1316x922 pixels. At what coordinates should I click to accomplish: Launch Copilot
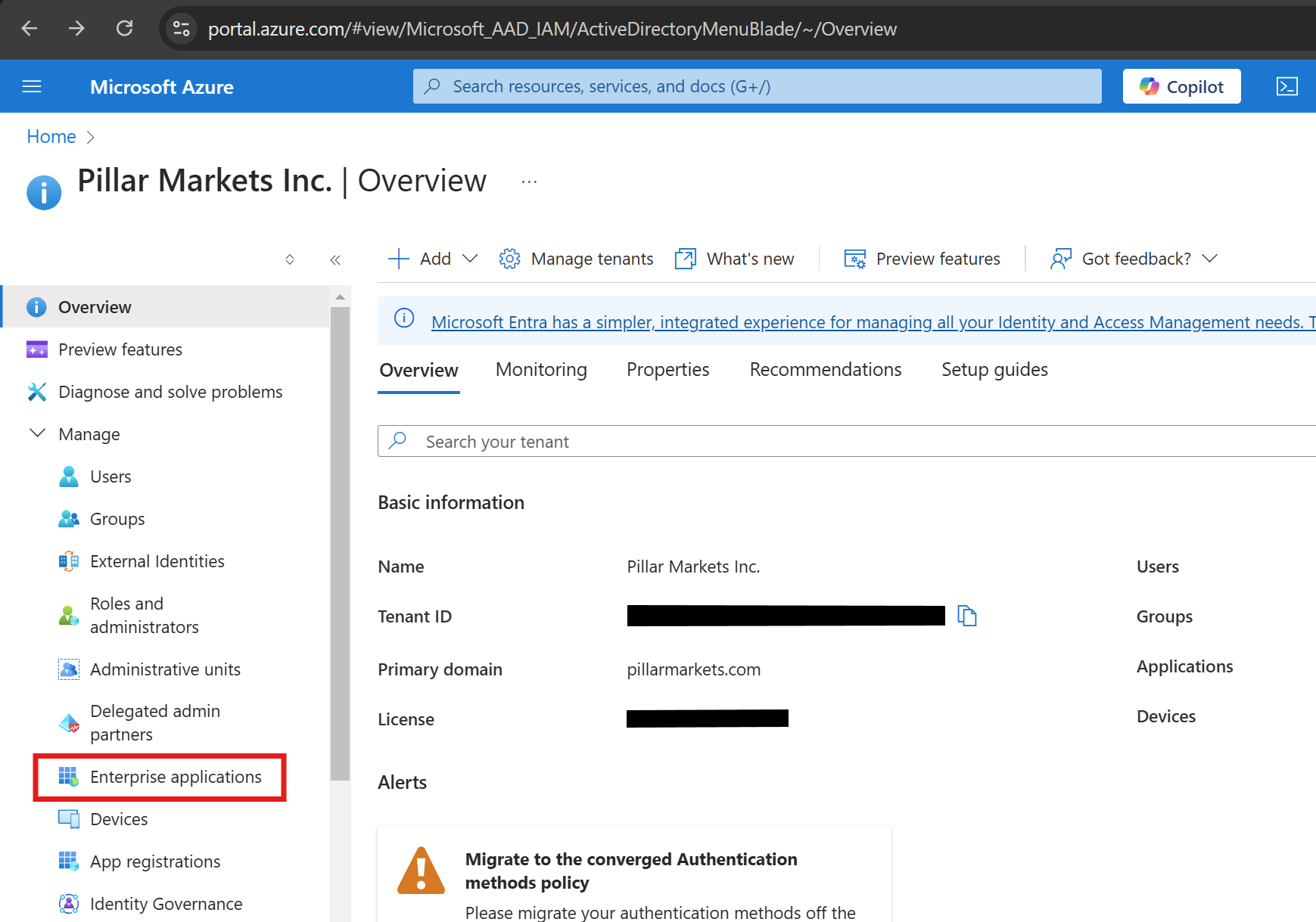pyautogui.click(x=1181, y=86)
